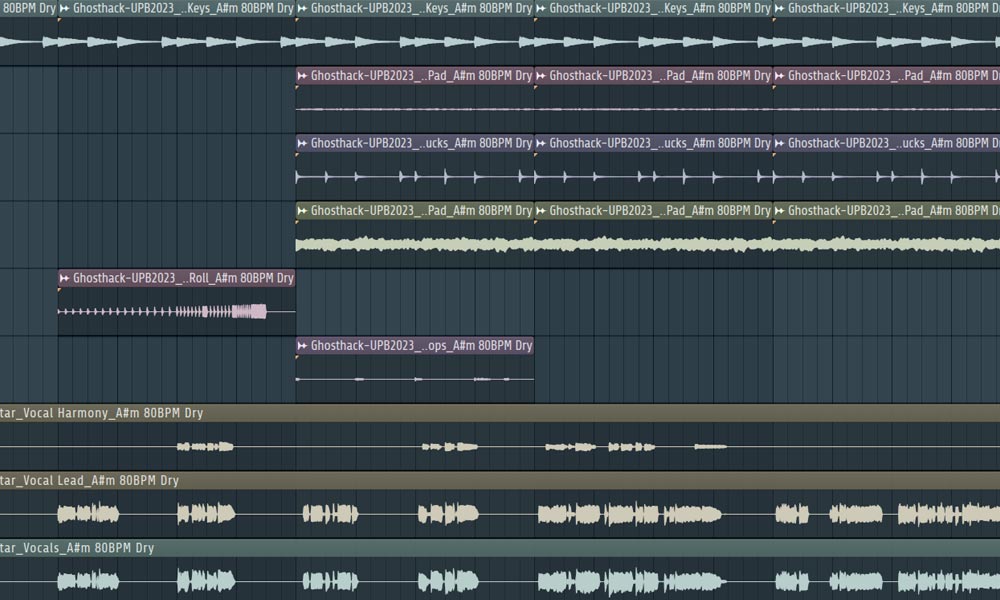Open menu of third ucks clip
Screen dimensions: 1000x600
pyautogui.click(x=779, y=143)
